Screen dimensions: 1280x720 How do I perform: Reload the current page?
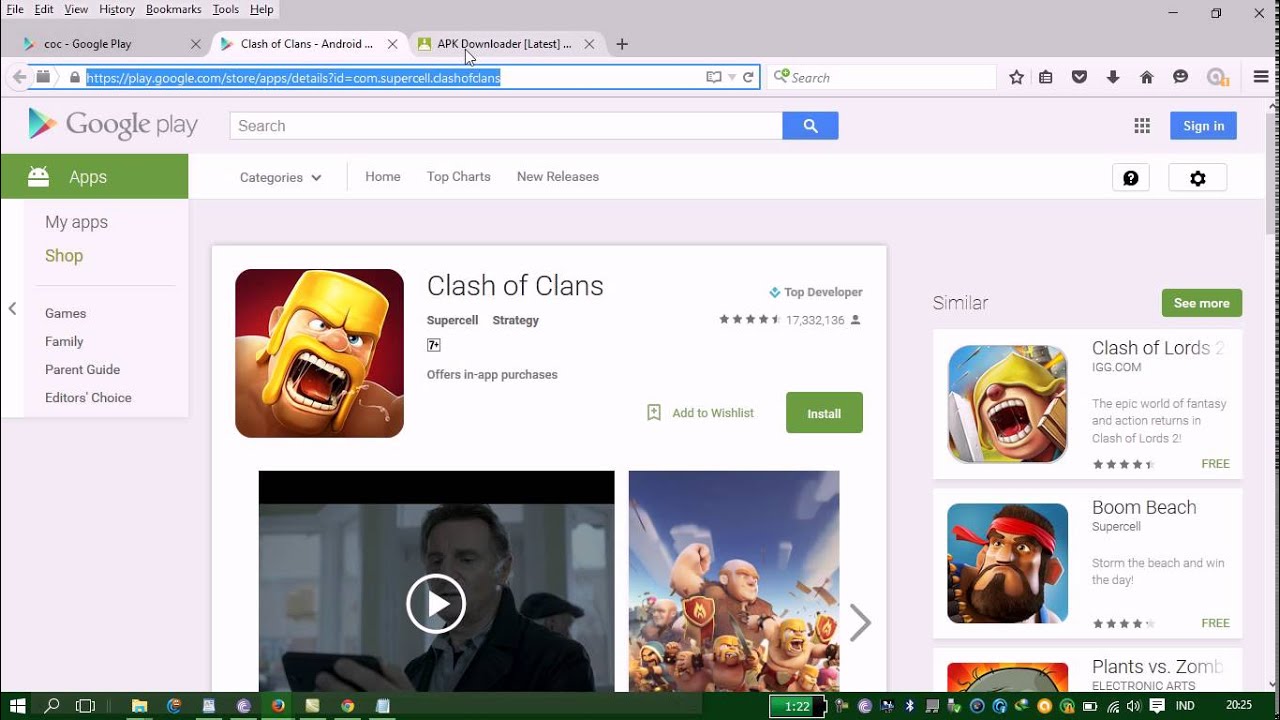coord(748,77)
